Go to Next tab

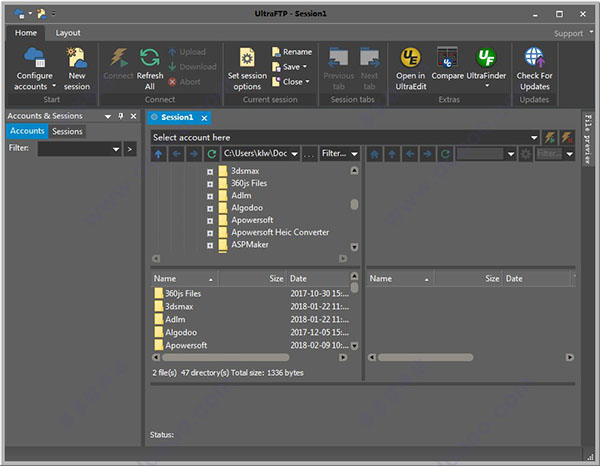[369, 69]
